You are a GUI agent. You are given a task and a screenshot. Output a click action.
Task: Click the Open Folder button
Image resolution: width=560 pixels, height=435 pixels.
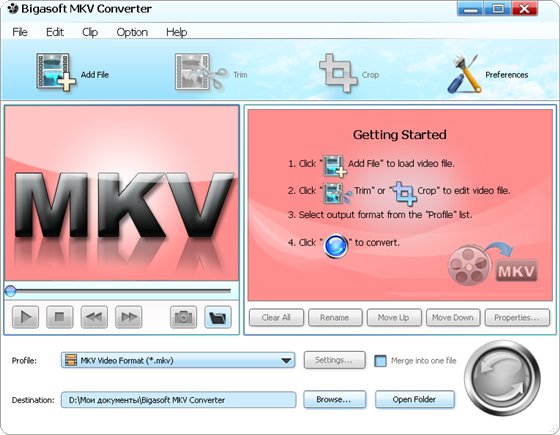click(x=415, y=399)
